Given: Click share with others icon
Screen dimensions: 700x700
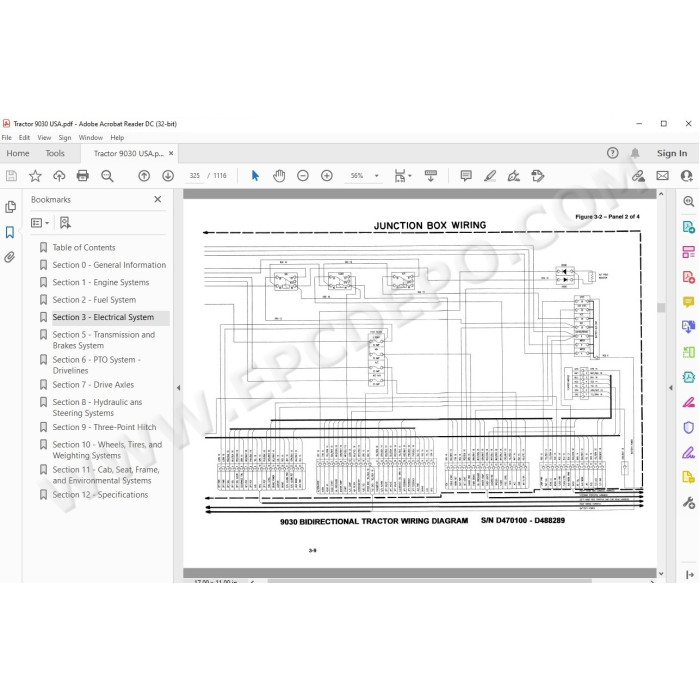Looking at the screenshot, I should [x=686, y=176].
